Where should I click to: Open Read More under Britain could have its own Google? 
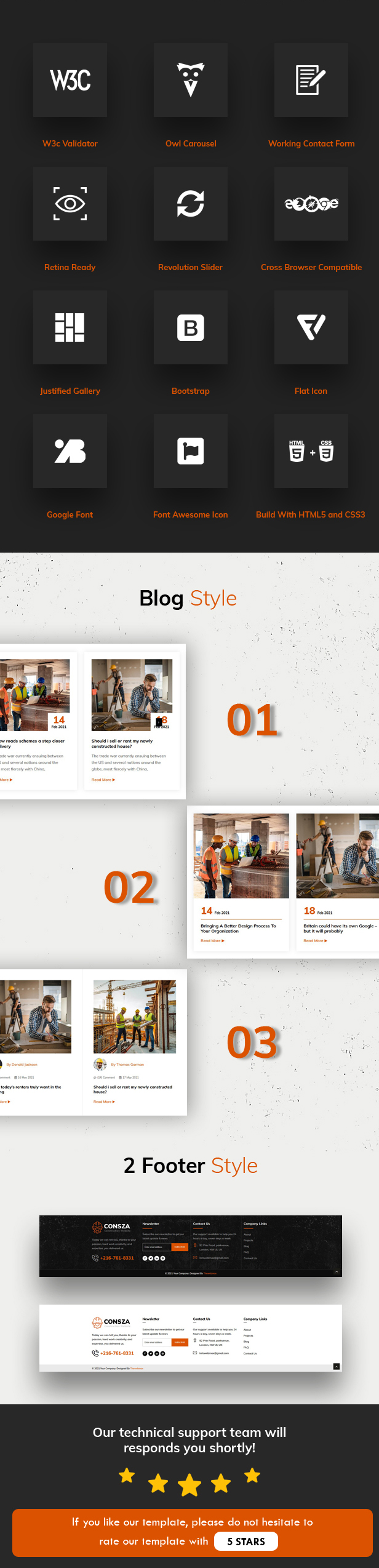tap(315, 941)
